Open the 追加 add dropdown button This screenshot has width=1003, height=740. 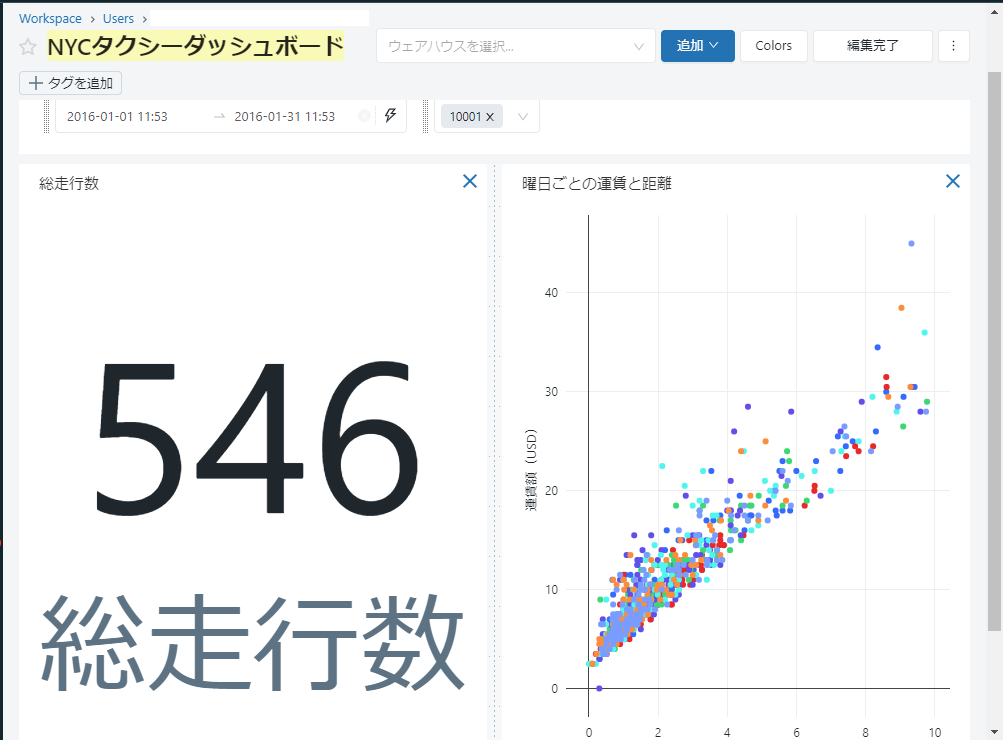(697, 45)
